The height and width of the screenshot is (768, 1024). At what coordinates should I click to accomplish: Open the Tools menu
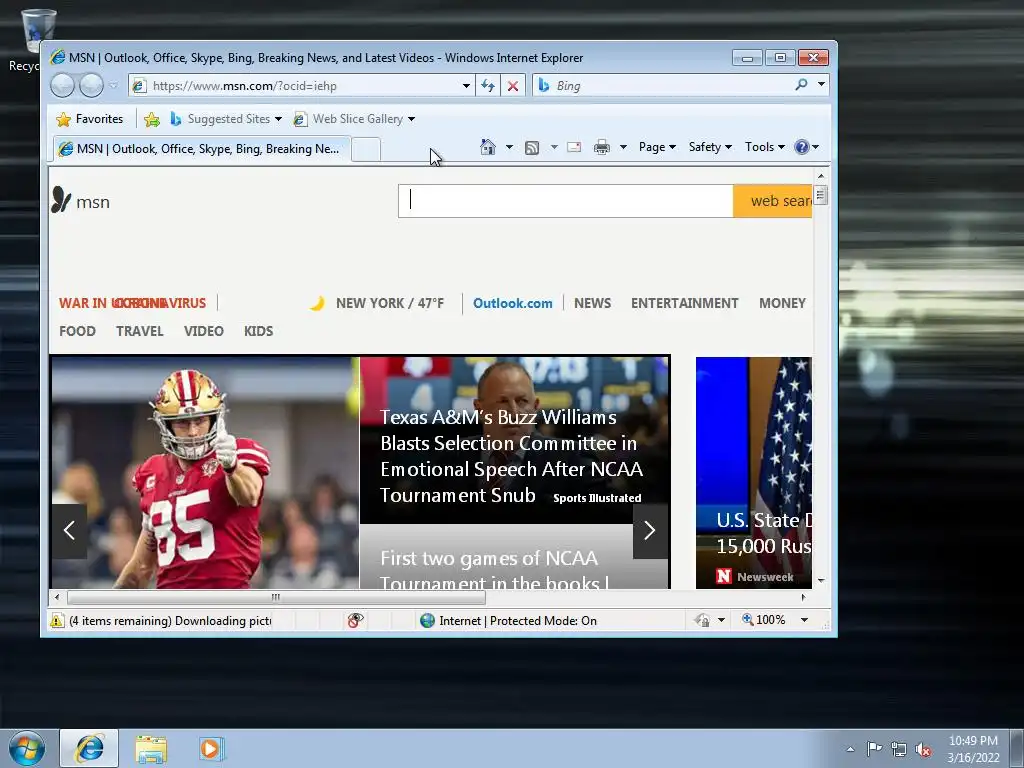tap(765, 147)
